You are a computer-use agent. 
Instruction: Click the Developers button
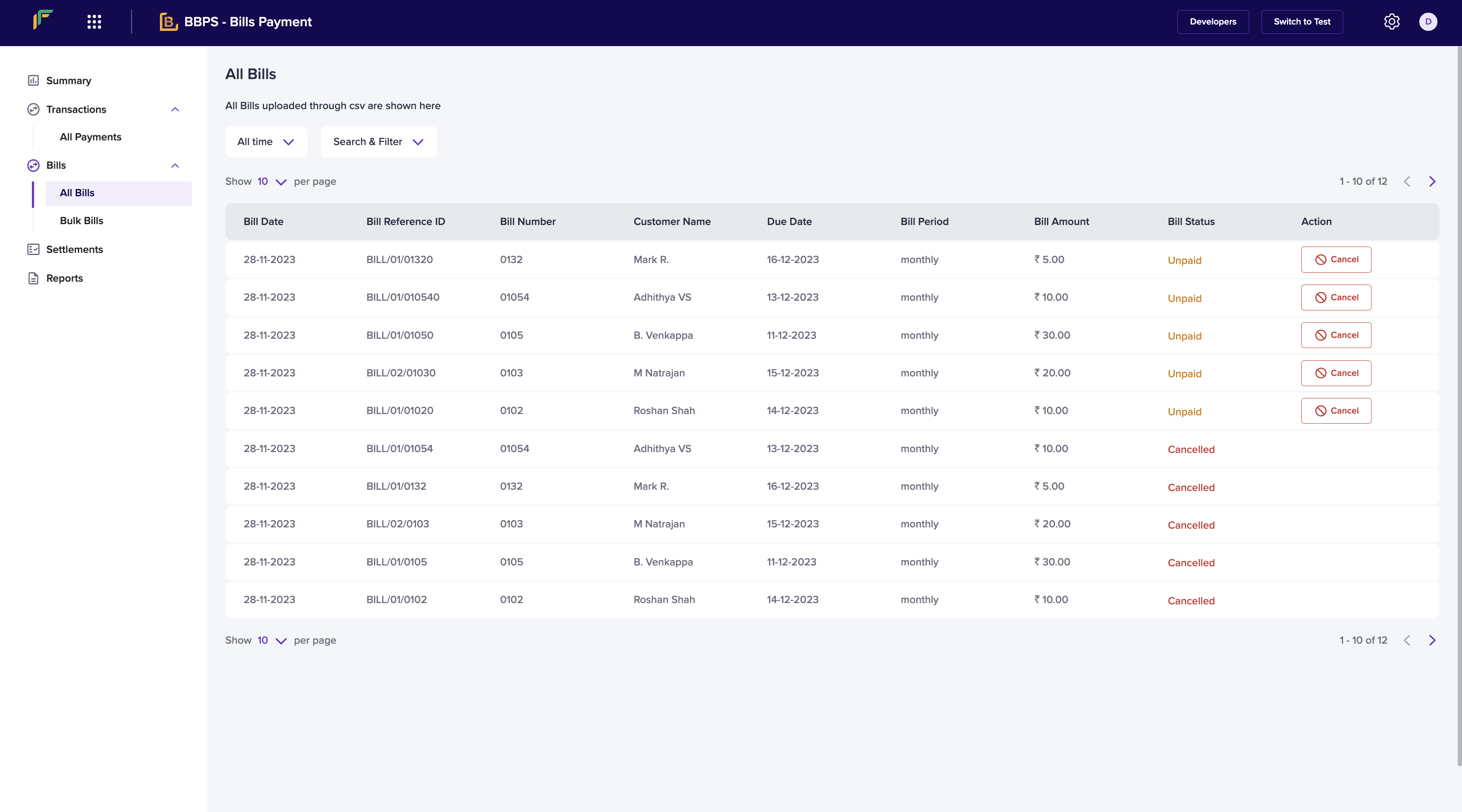(1213, 22)
